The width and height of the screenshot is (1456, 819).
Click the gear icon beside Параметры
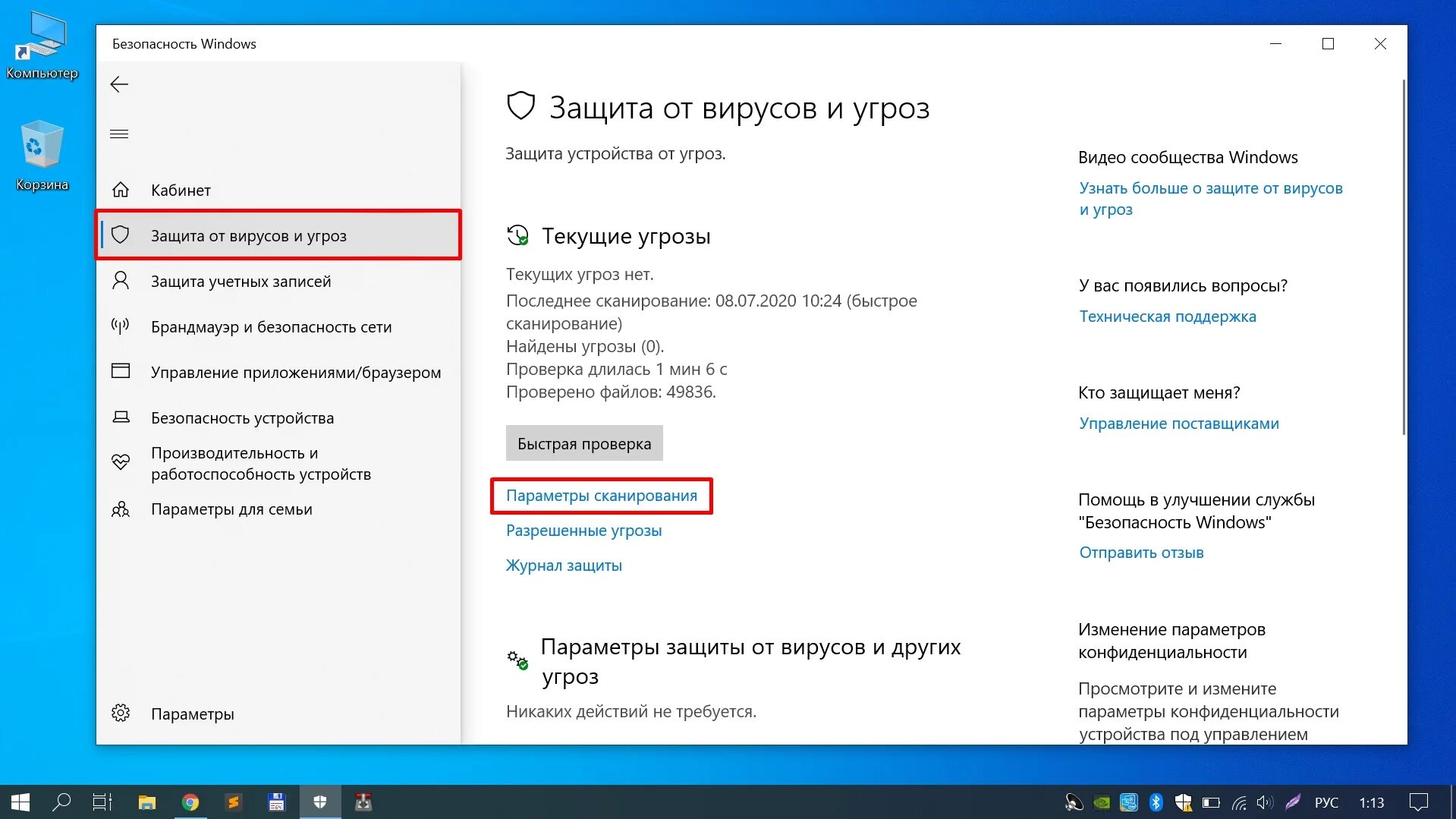pyautogui.click(x=121, y=713)
